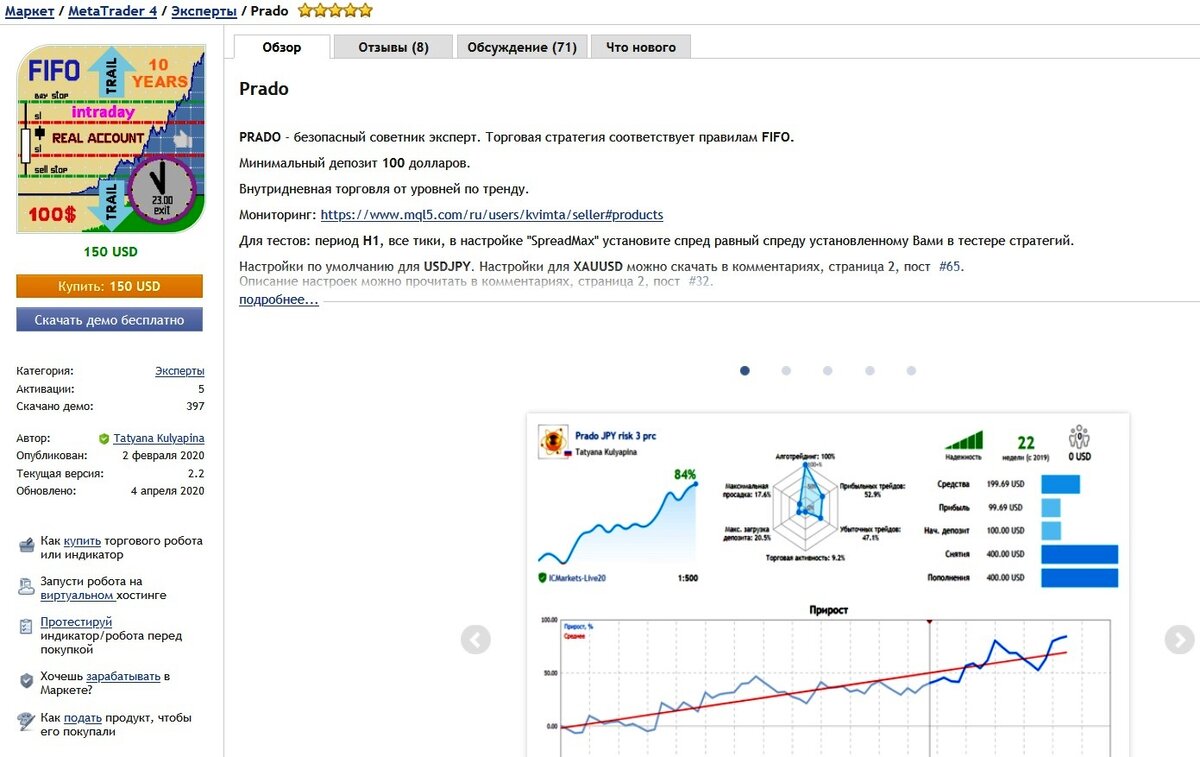Image resolution: width=1200 pixels, height=757 pixels.
Task: Click the 'Активации: 5' row
Action: point(110,389)
